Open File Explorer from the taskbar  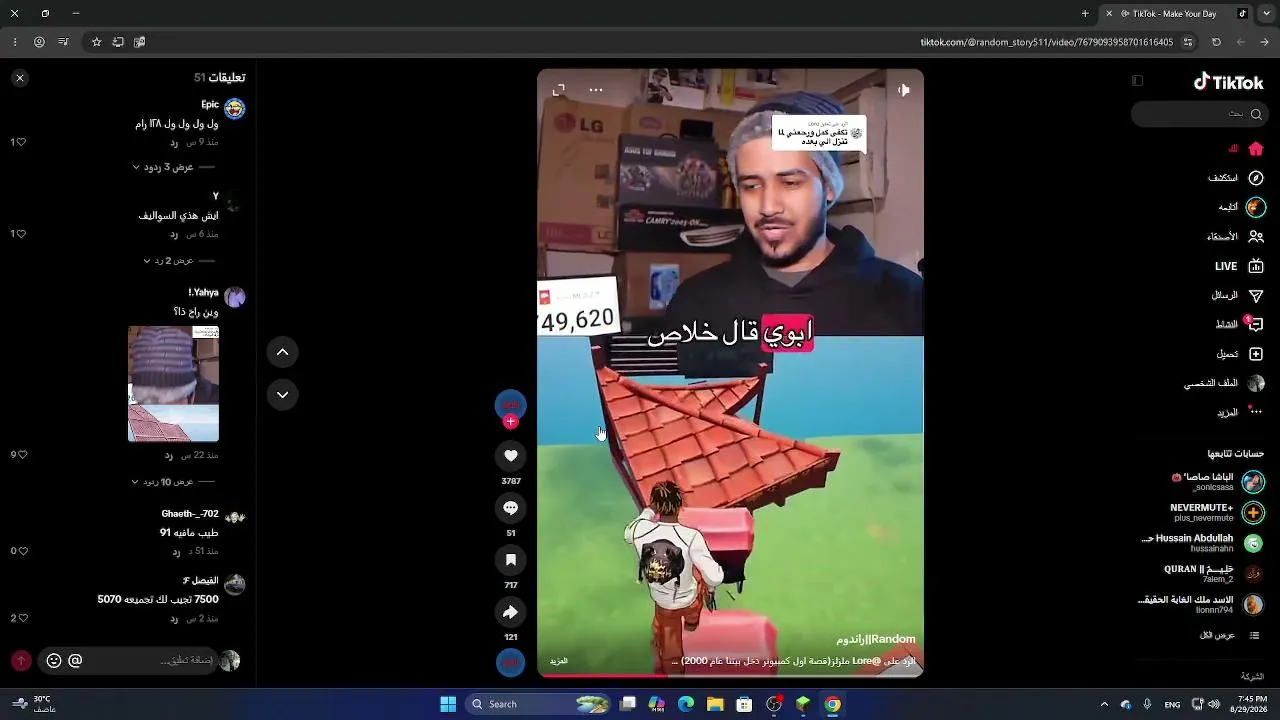(x=715, y=704)
